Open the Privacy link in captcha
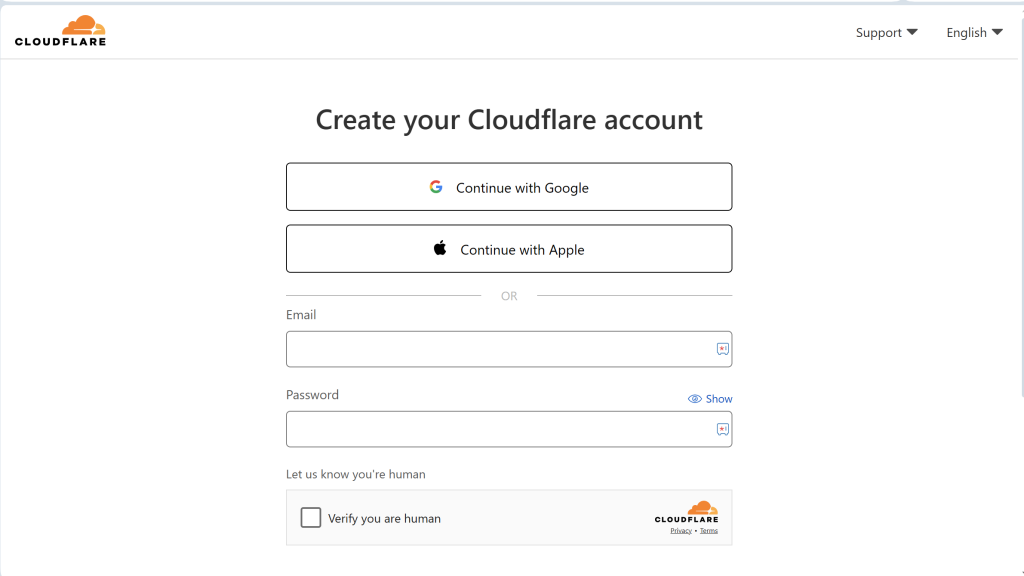 pyautogui.click(x=680, y=531)
